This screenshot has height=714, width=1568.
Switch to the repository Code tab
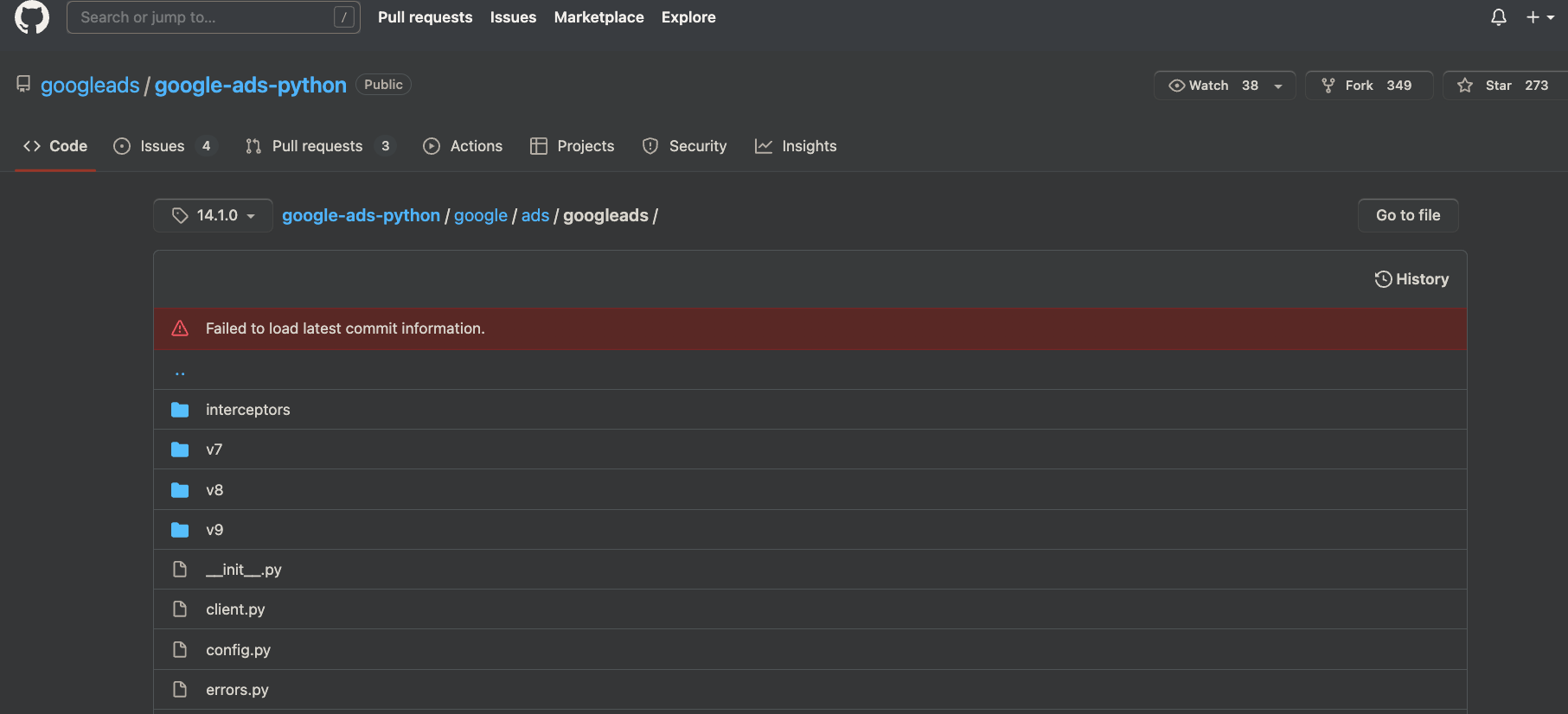click(55, 146)
